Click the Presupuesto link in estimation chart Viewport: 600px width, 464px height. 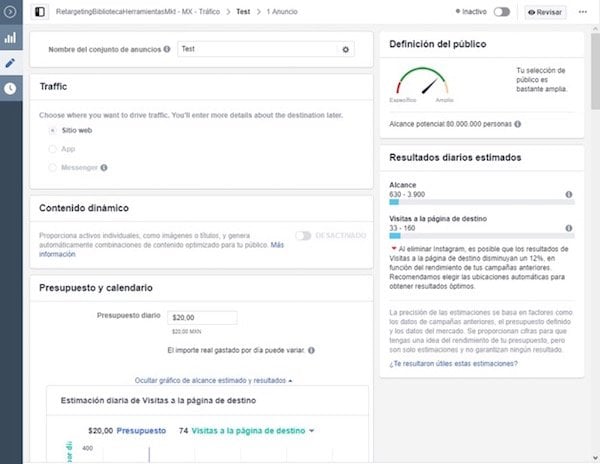(x=141, y=431)
